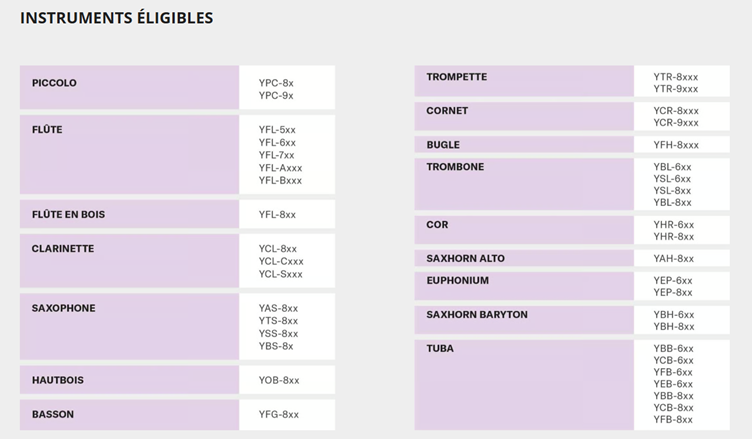Select the SAXHORN BARYTON label
This screenshot has height=439, width=752.
click(476, 315)
